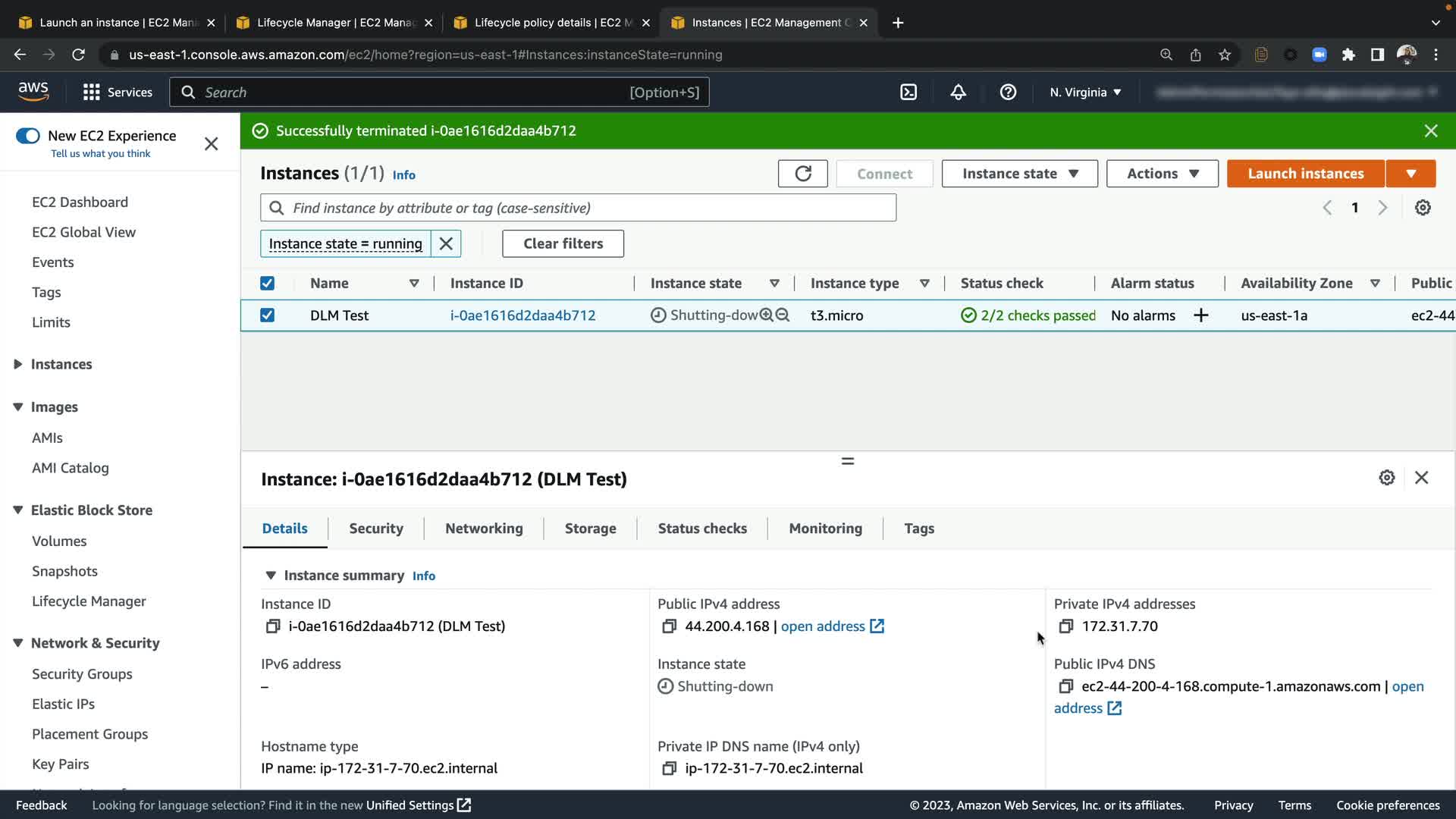Add alarm with plus icon
The image size is (1456, 819).
click(x=1200, y=315)
